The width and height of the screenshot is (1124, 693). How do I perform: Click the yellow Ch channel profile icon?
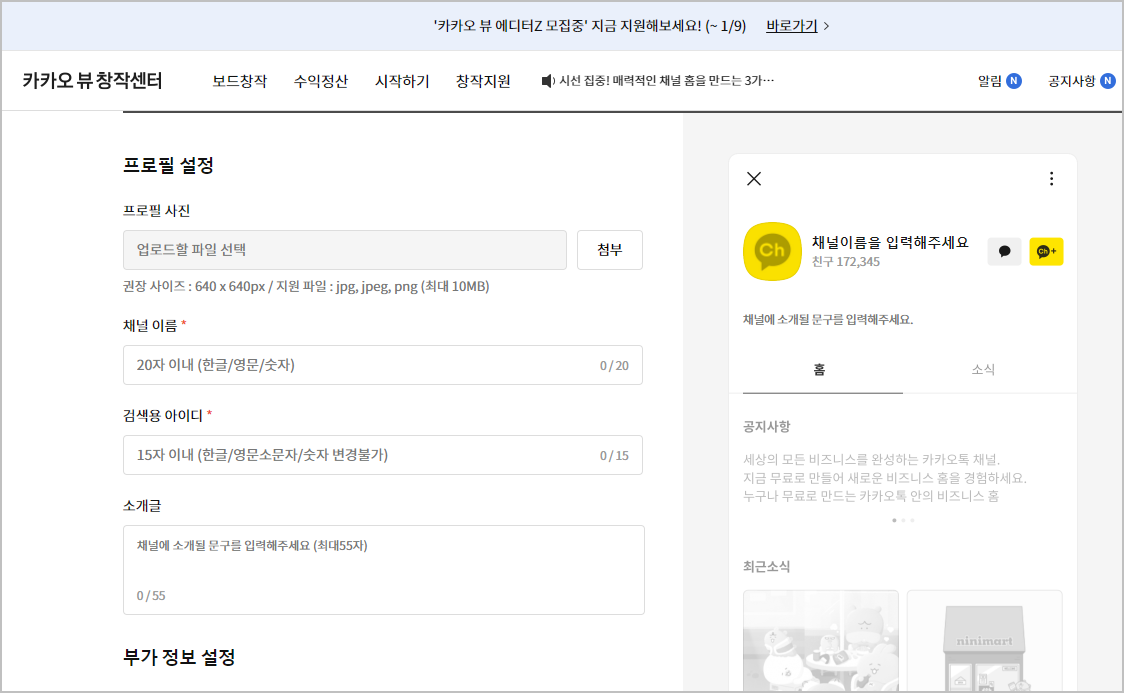(772, 251)
